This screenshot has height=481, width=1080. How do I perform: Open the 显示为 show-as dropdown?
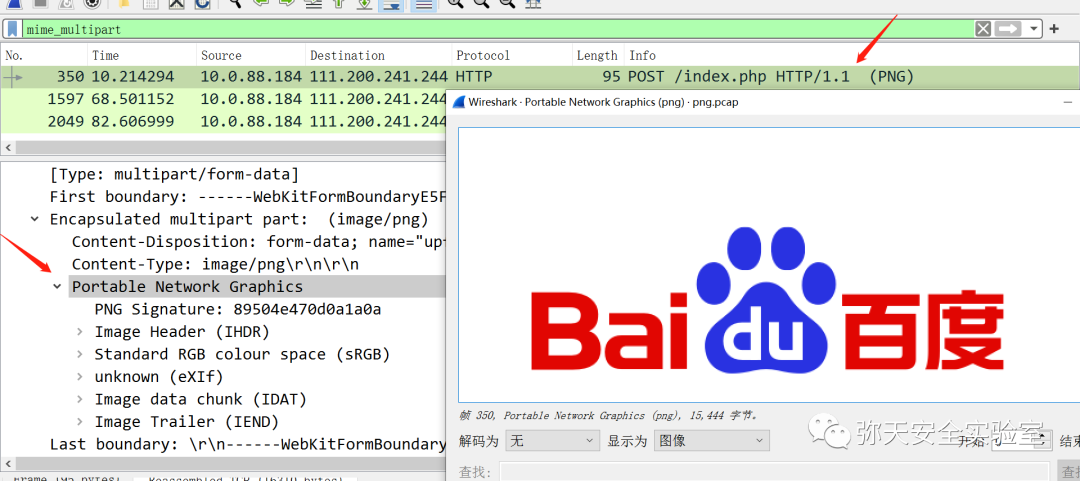[x=712, y=440]
